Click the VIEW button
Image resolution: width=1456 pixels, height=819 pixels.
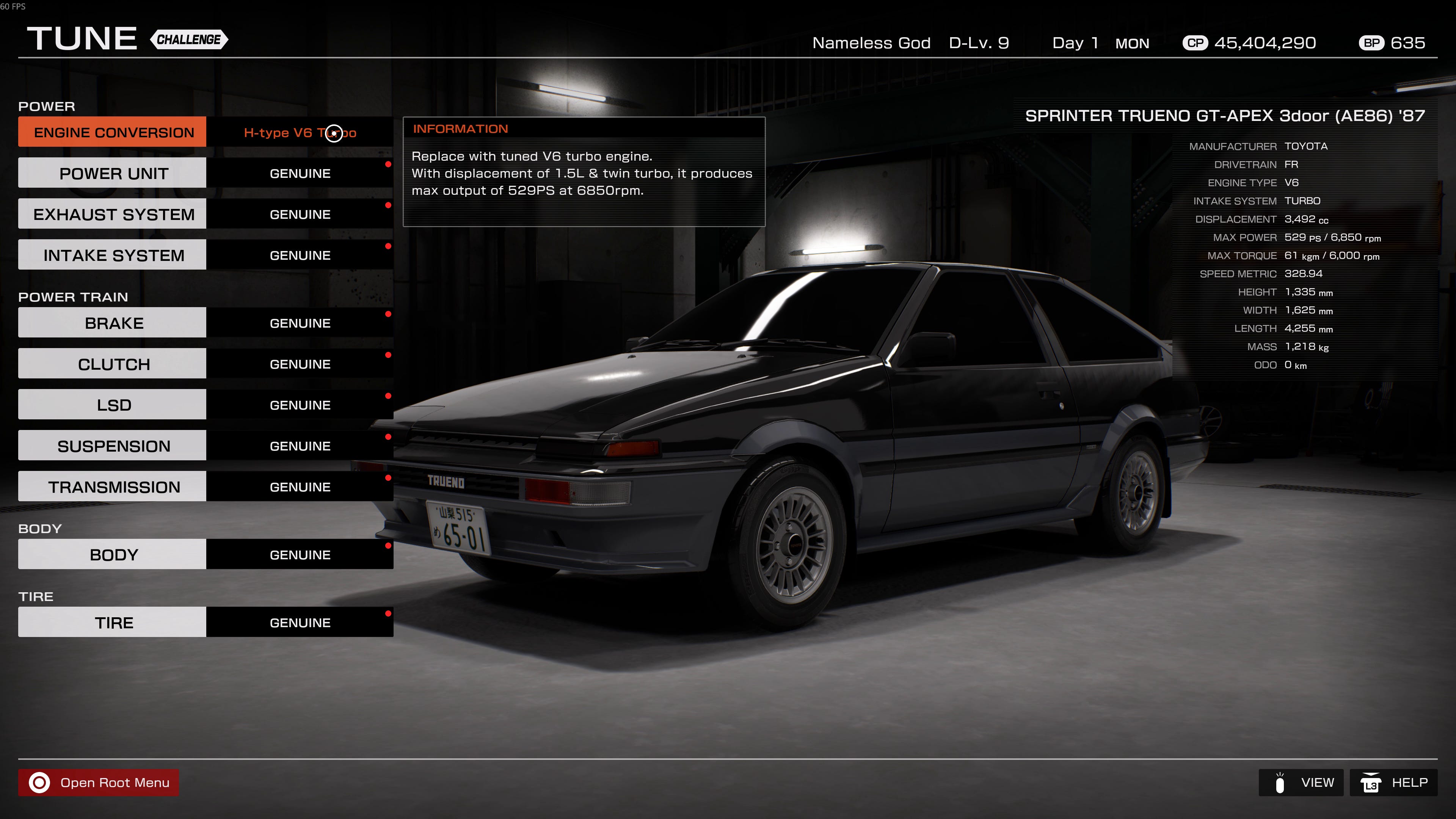1301,783
